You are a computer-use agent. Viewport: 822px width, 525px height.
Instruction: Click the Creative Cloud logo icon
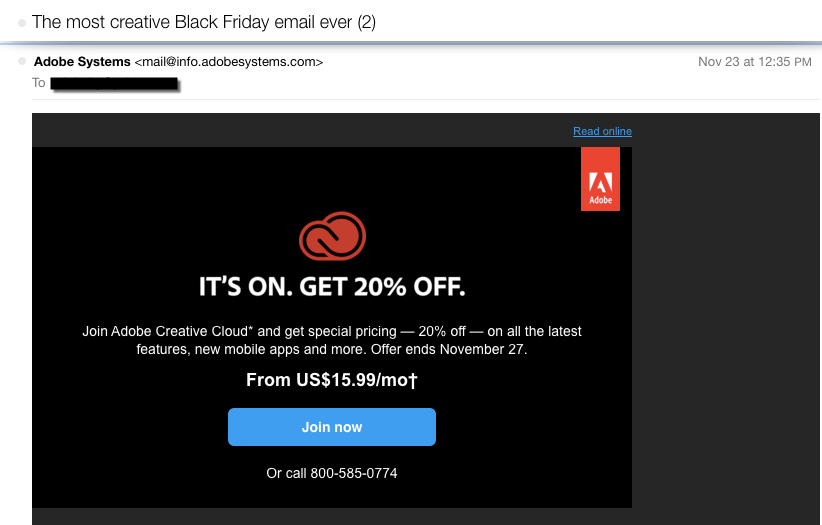click(x=332, y=236)
